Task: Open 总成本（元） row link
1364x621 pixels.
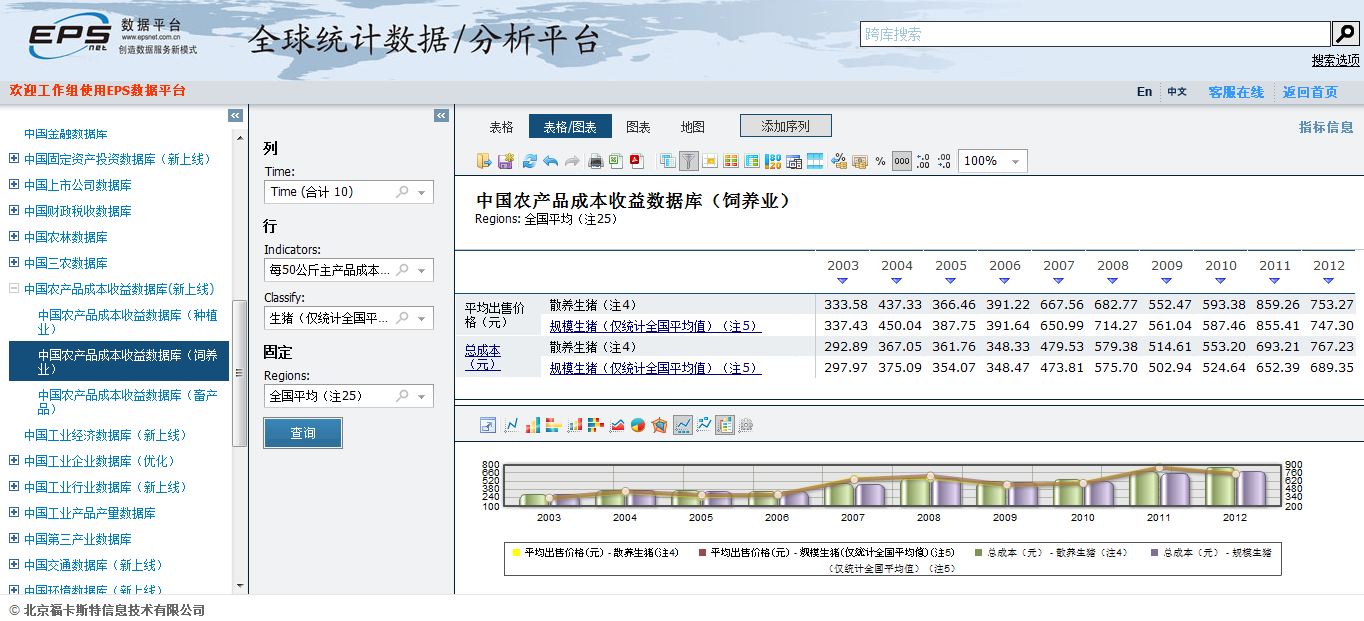Action: 483,358
